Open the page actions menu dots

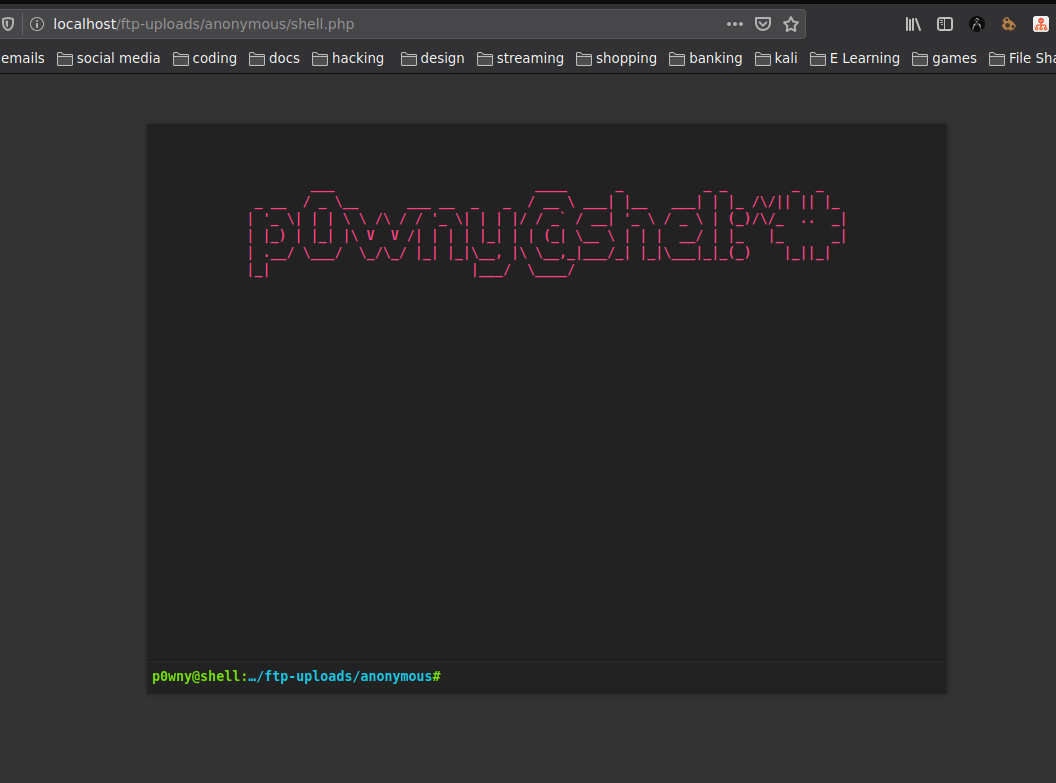click(735, 23)
